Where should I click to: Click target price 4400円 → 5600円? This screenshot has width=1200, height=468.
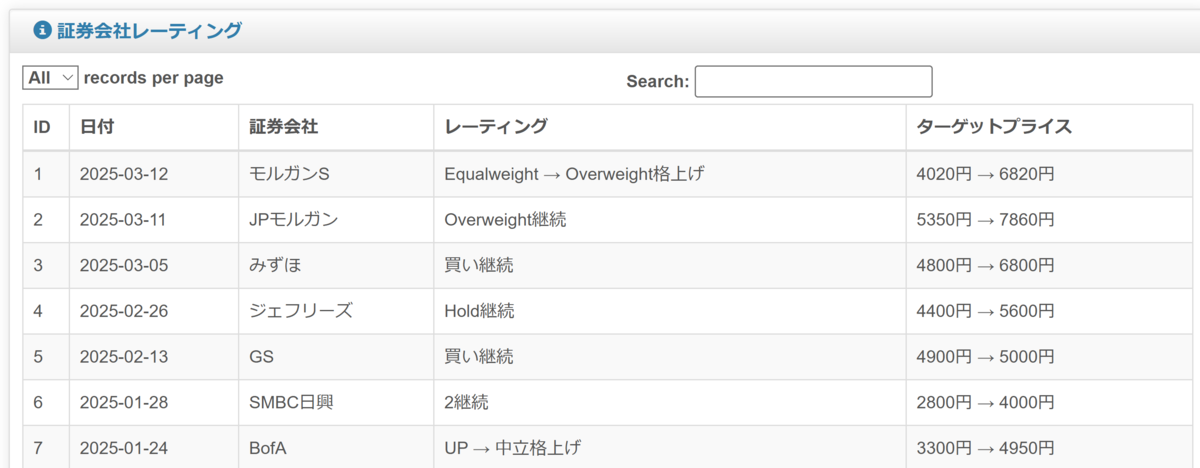click(1049, 311)
